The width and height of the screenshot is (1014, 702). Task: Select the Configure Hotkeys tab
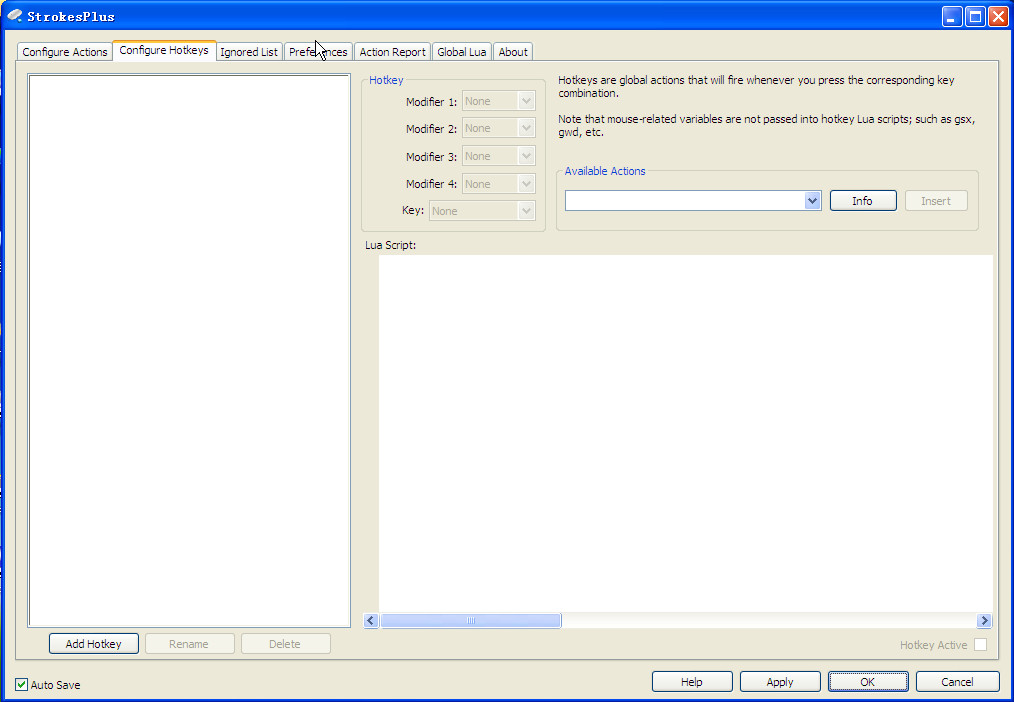164,50
